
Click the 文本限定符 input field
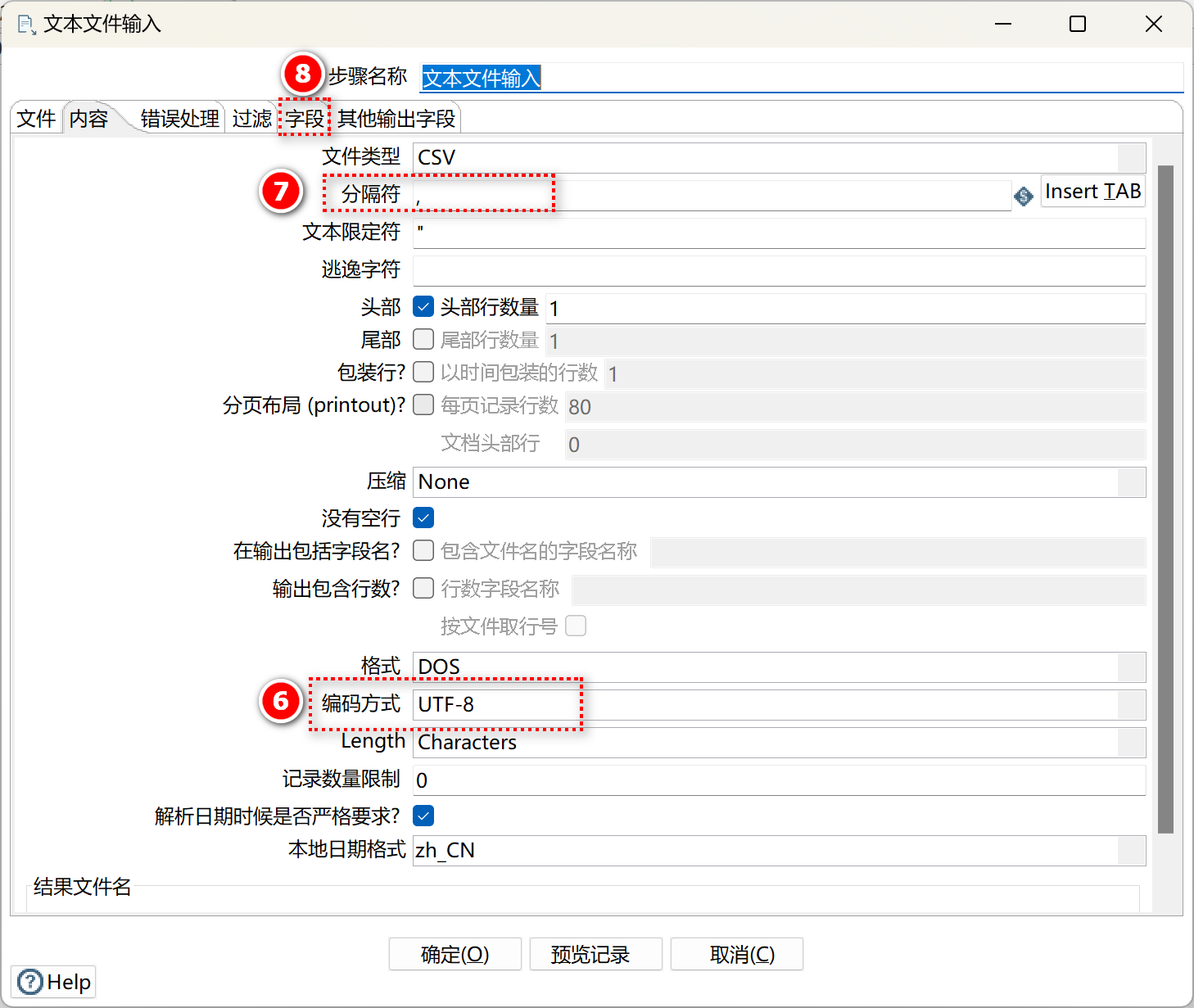coord(779,233)
